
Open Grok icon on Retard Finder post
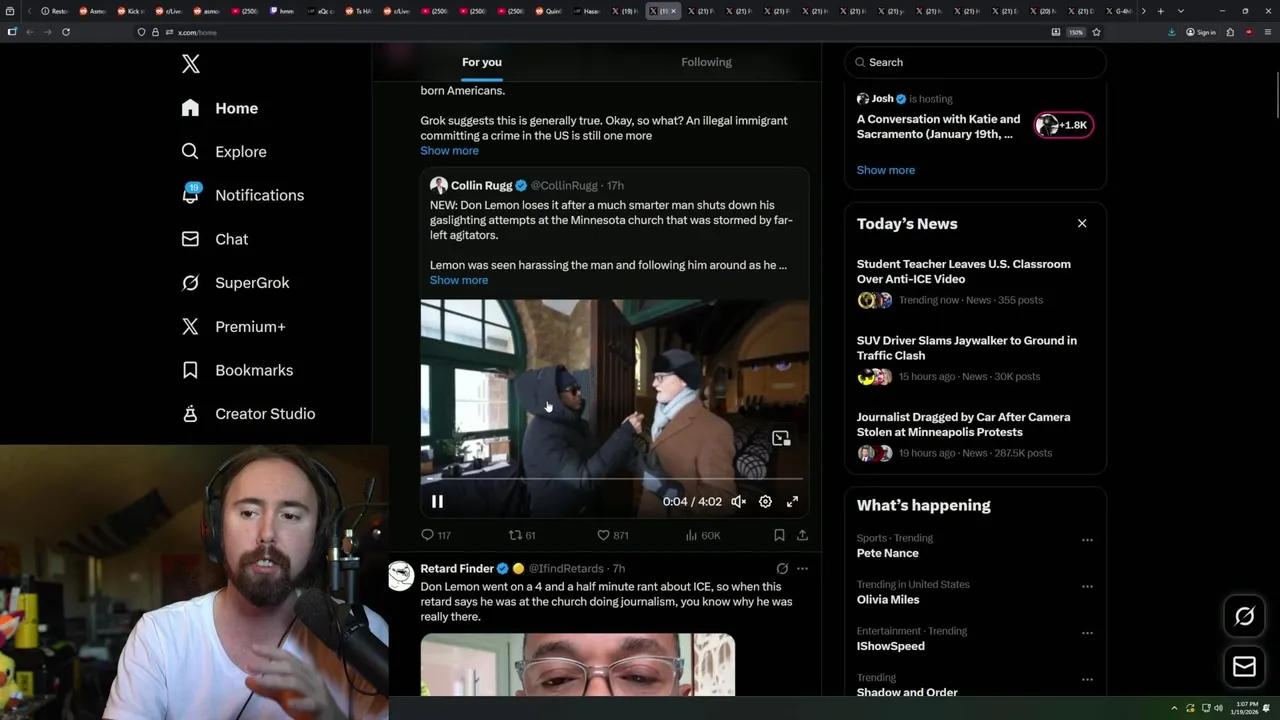point(782,569)
